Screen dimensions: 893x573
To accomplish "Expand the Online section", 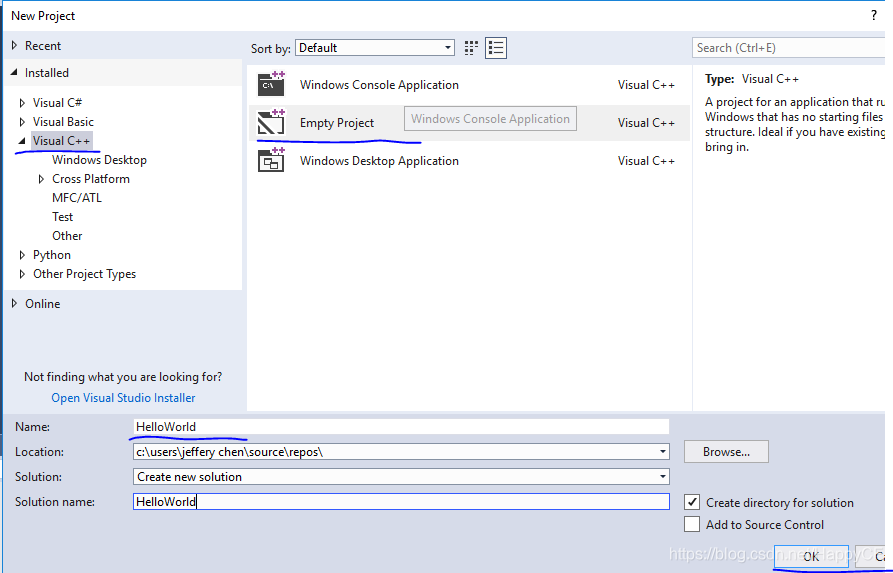I will pyautogui.click(x=15, y=304).
